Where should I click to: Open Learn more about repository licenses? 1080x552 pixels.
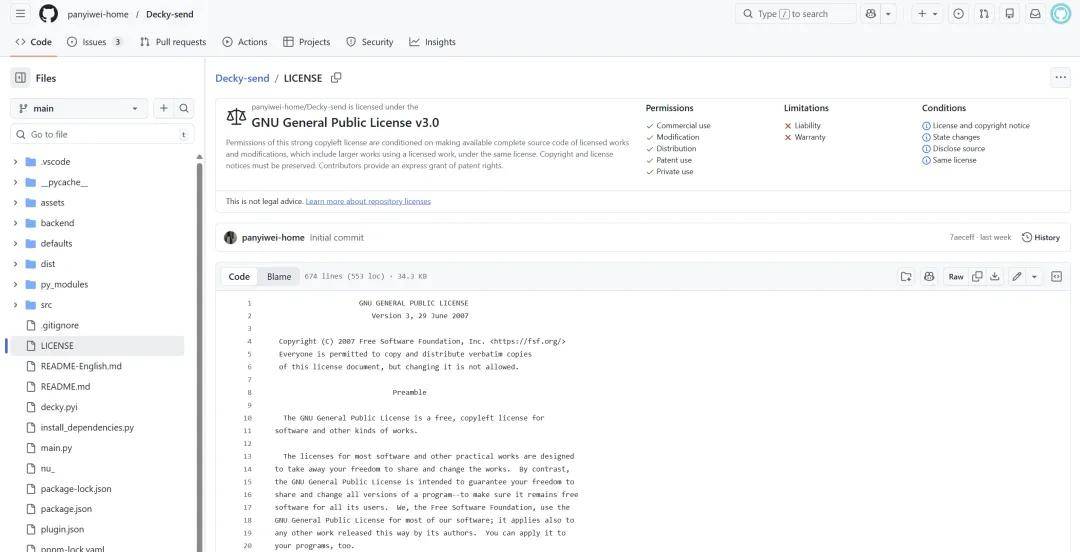click(x=368, y=201)
